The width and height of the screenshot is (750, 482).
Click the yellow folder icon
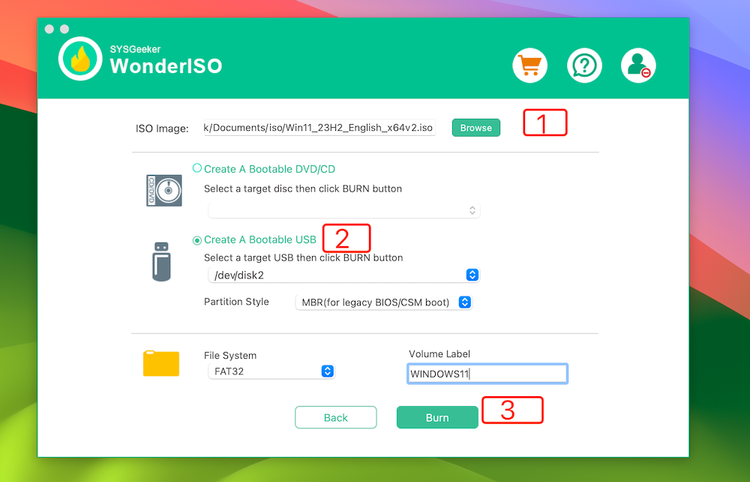(x=161, y=363)
